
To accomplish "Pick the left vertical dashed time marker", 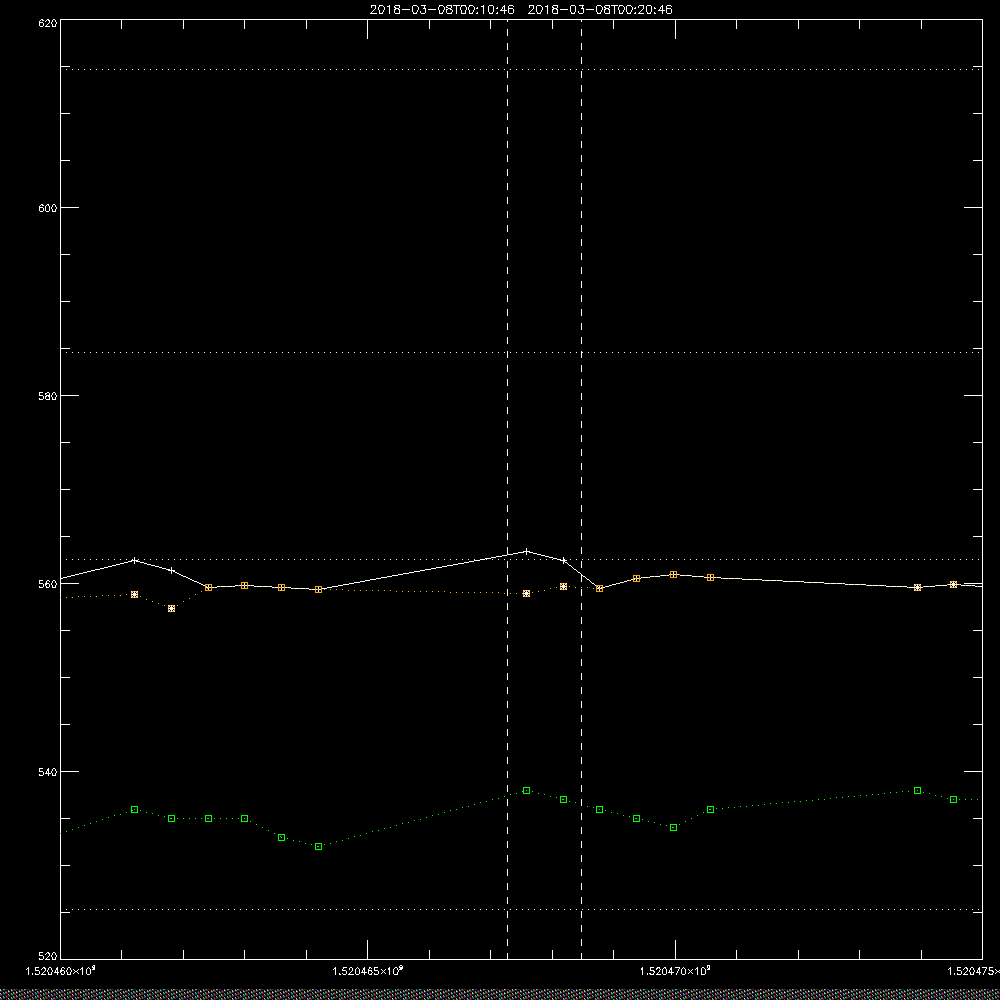I will coord(508,489).
